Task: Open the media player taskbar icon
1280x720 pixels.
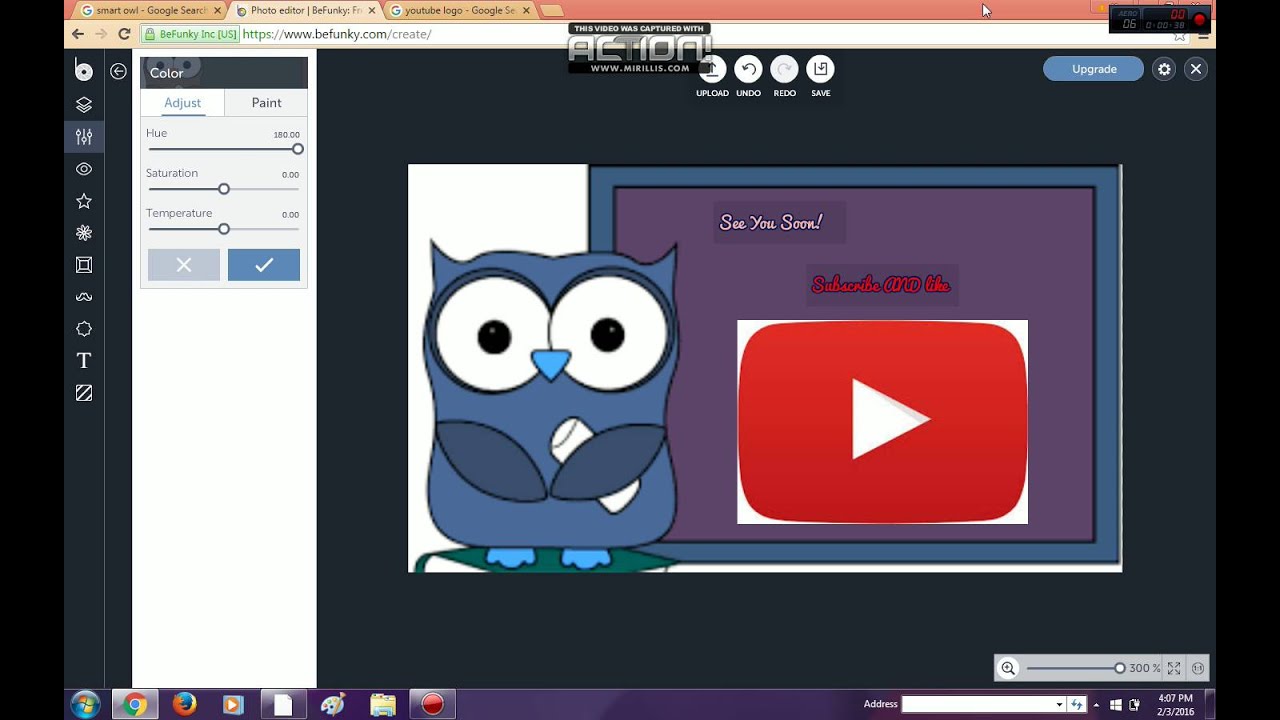Action: pos(233,705)
